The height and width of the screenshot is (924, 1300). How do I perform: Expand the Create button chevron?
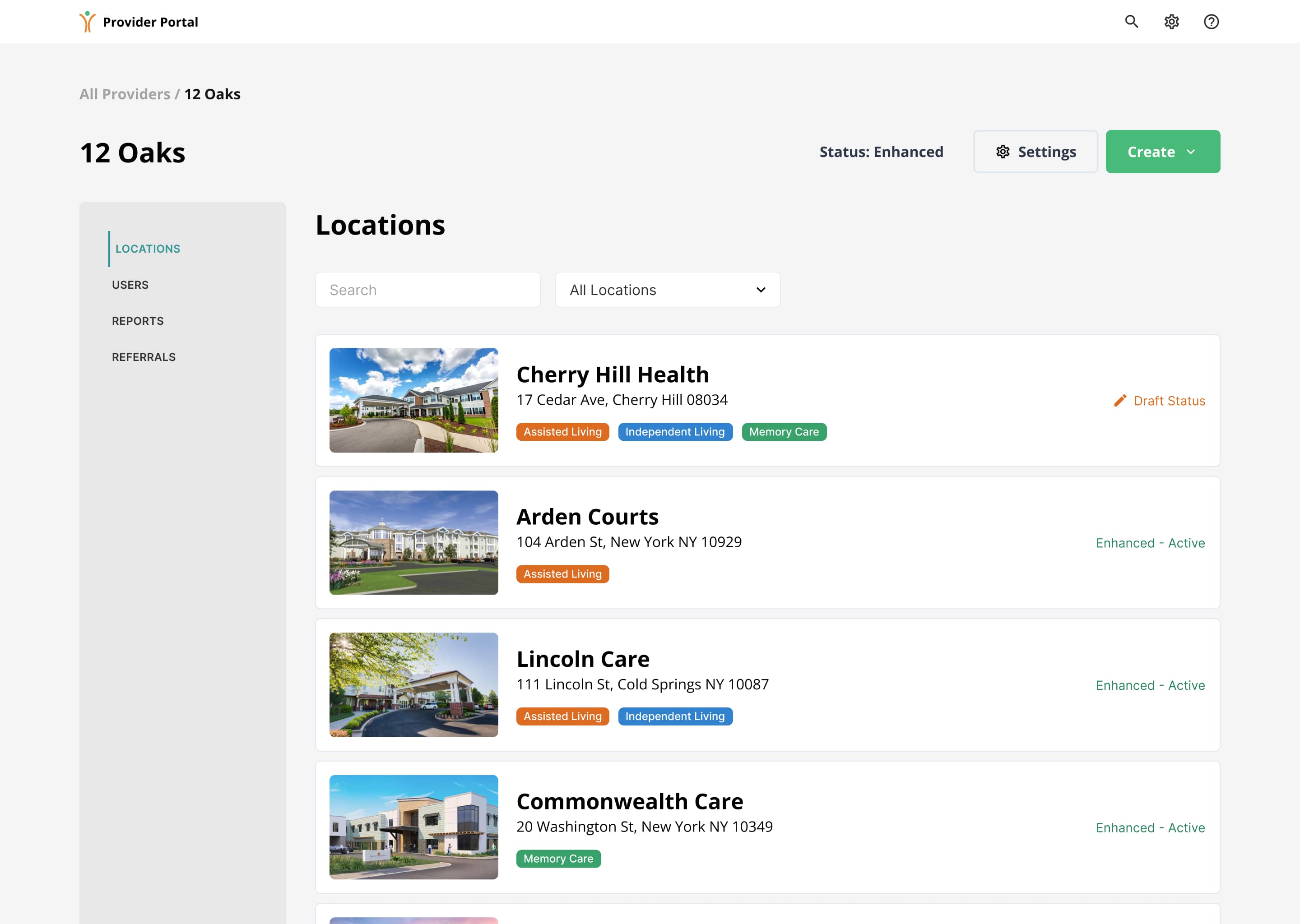point(1191,152)
